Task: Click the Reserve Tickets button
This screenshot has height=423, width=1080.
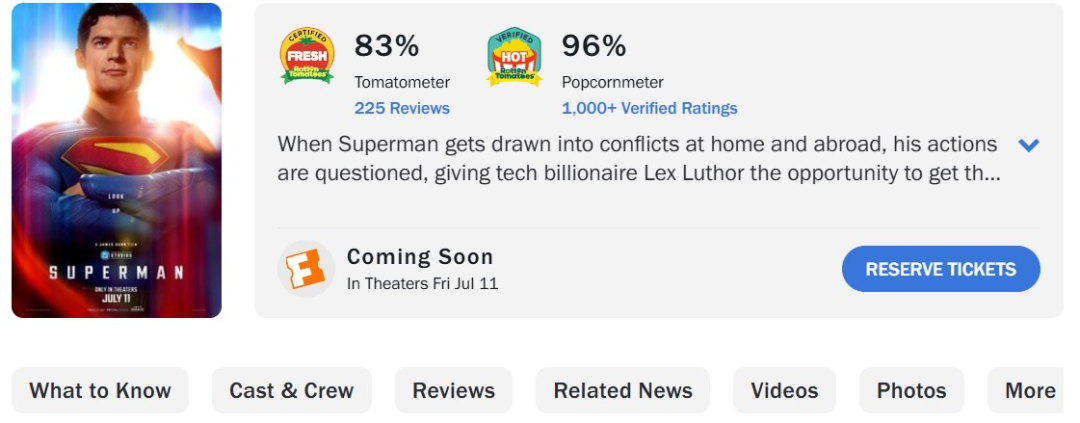Action: (941, 269)
